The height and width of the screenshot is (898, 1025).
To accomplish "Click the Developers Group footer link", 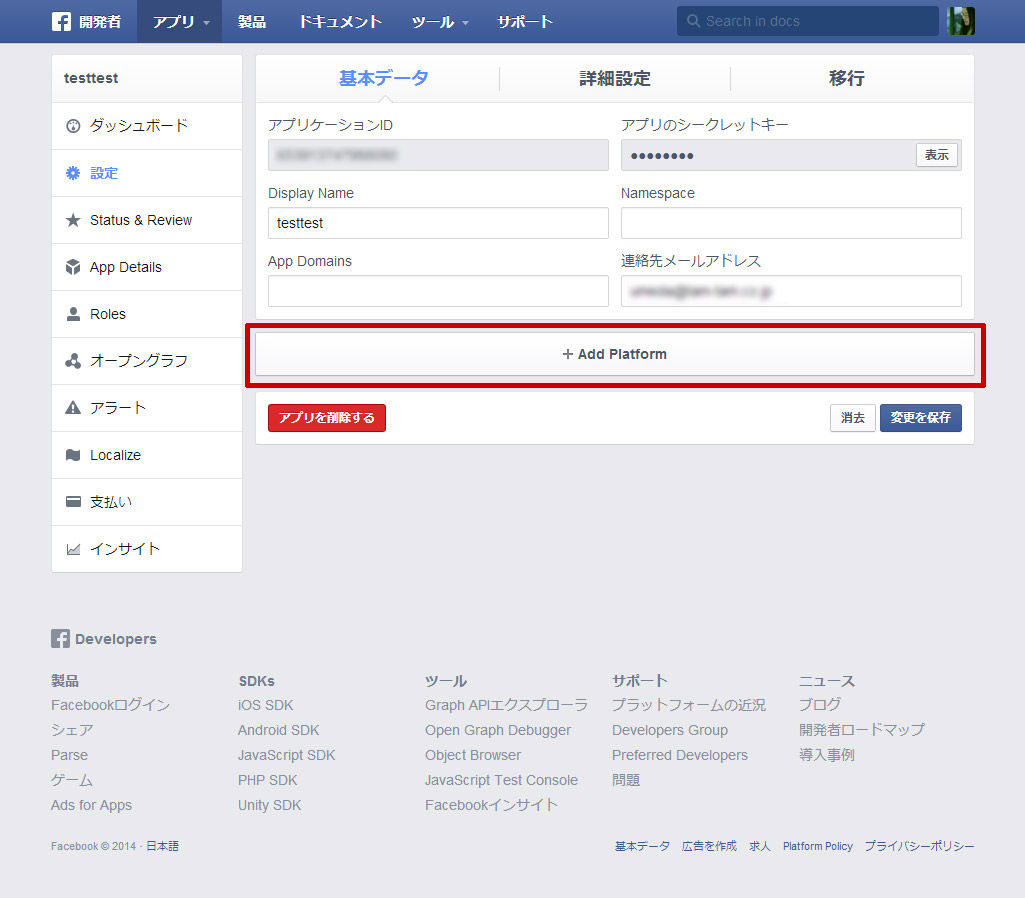I will coord(670,730).
